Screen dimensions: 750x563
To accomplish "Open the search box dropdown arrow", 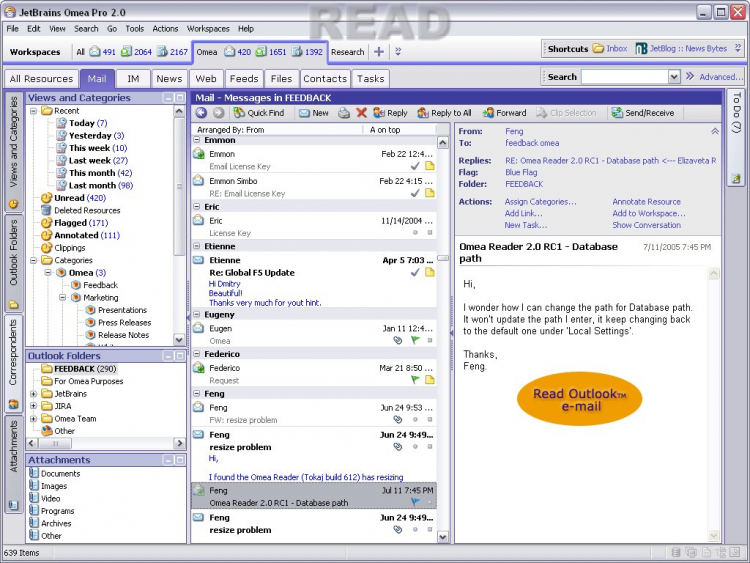I will coord(674,77).
